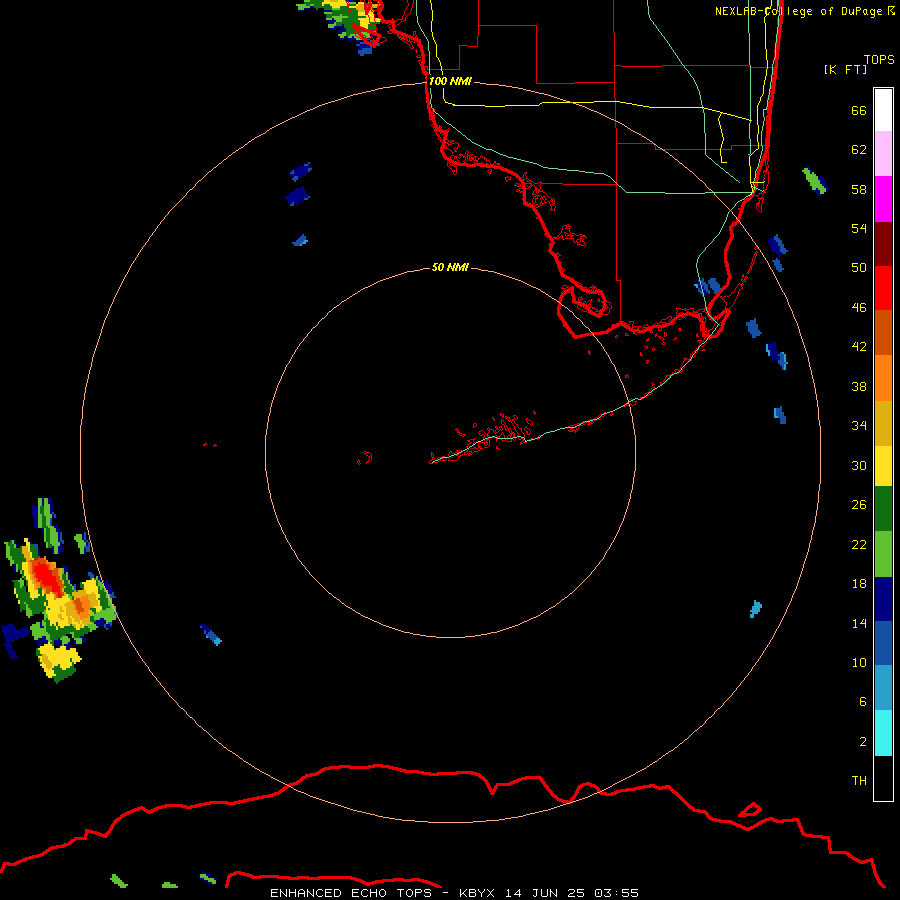Select the magenta legend color band
This screenshot has width=900, height=900.
point(883,199)
